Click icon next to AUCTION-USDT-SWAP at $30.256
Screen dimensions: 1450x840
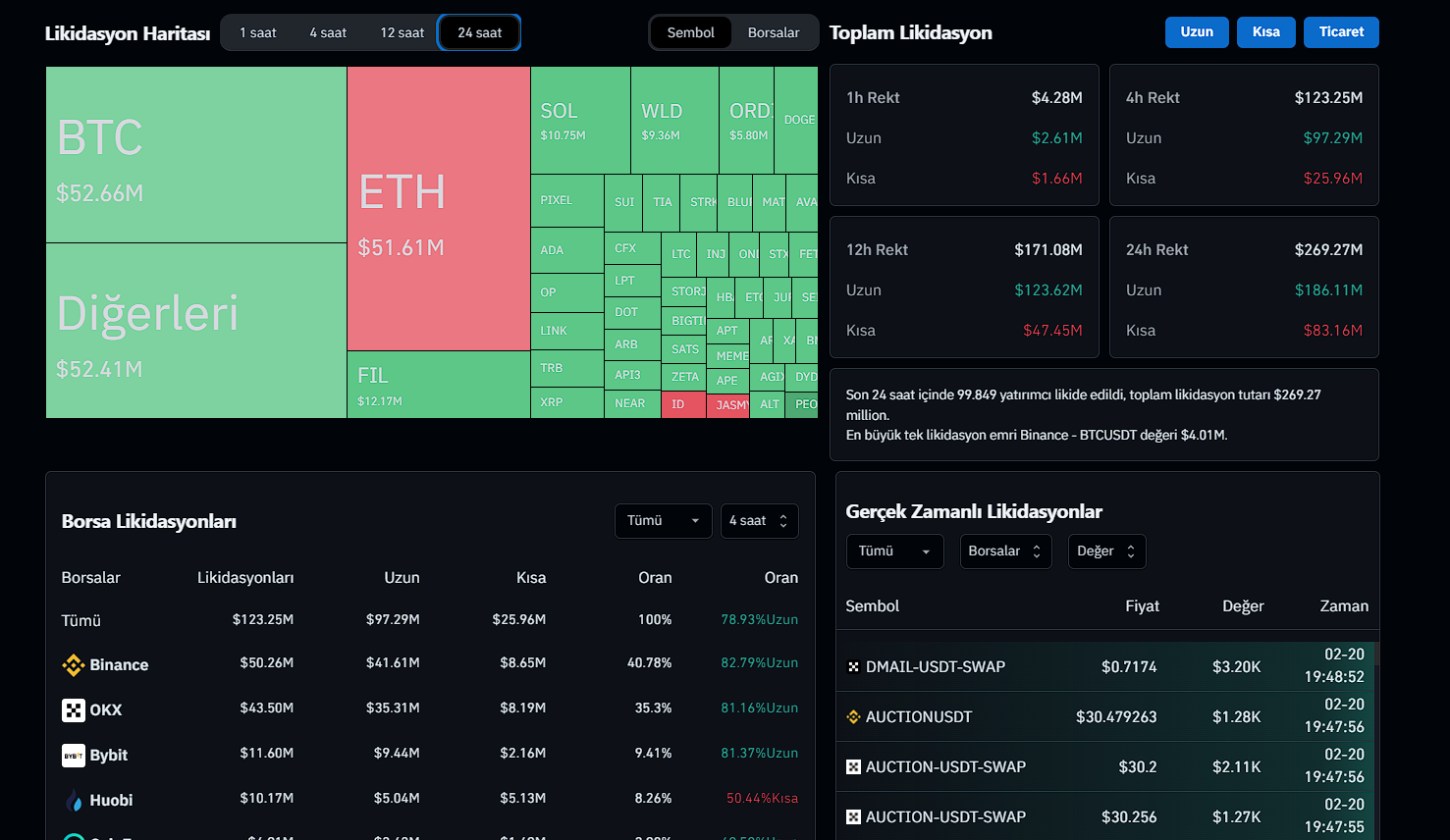coord(853,817)
